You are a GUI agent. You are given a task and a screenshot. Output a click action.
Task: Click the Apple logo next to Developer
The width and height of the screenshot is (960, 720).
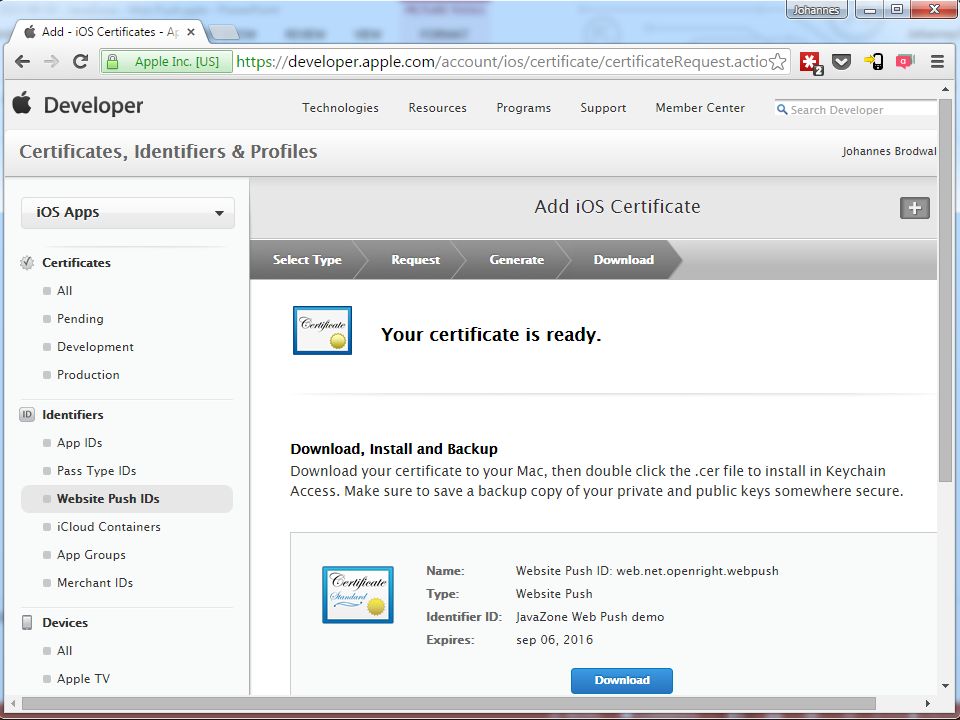22,103
